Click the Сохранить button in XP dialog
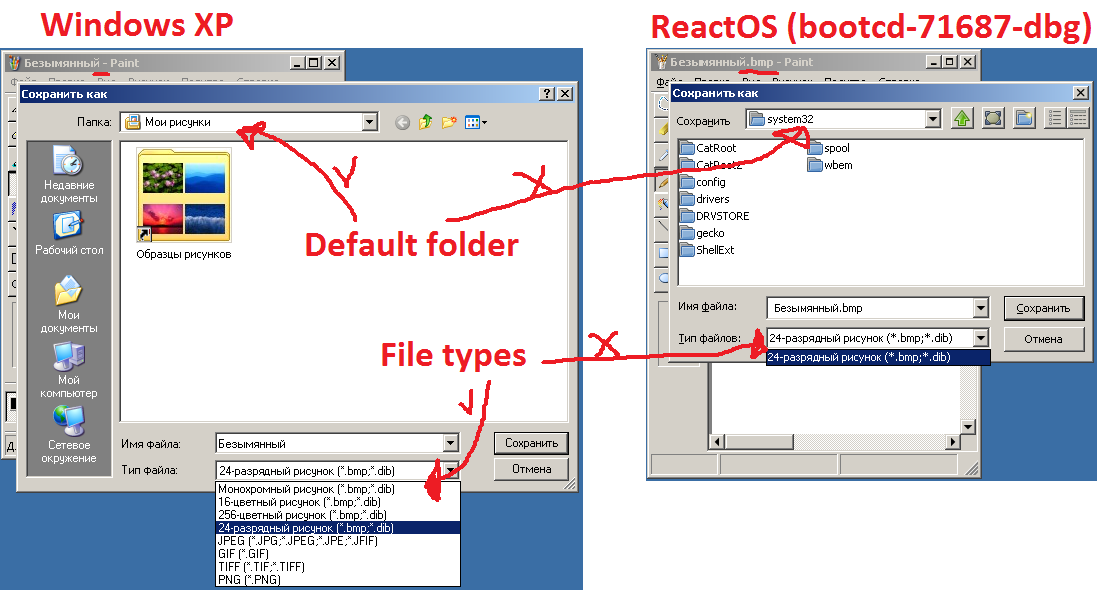 coord(530,443)
